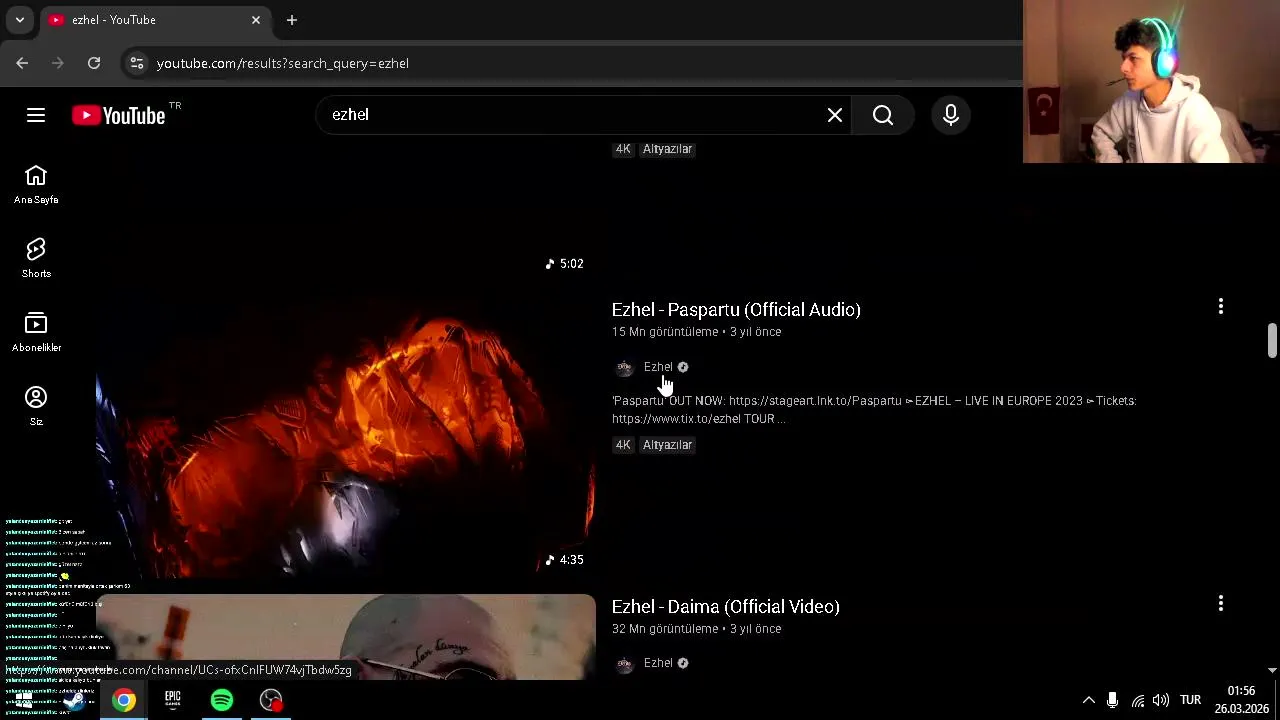
Task: Open options menu for Daima video
Action: 1221,603
